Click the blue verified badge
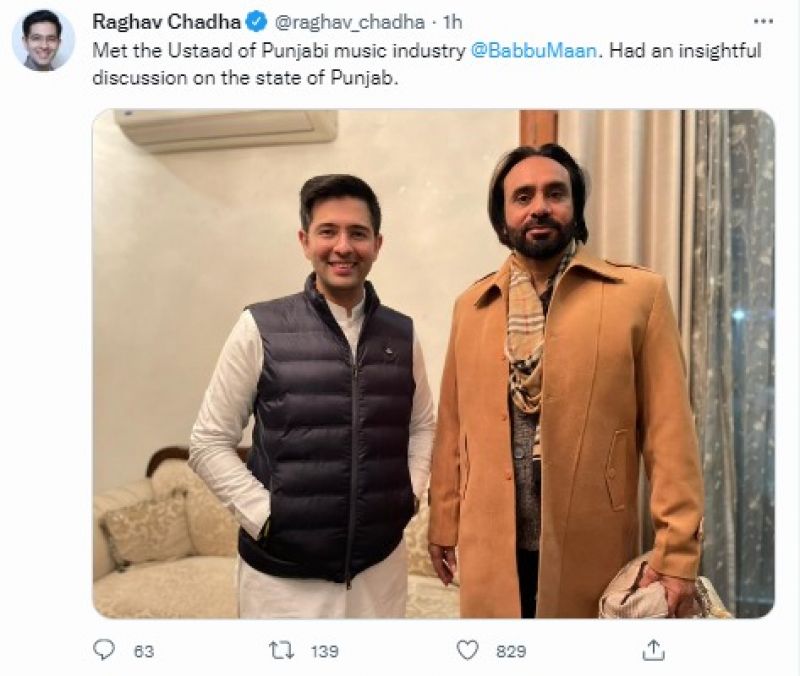This screenshot has height=676, width=800. pos(255,22)
